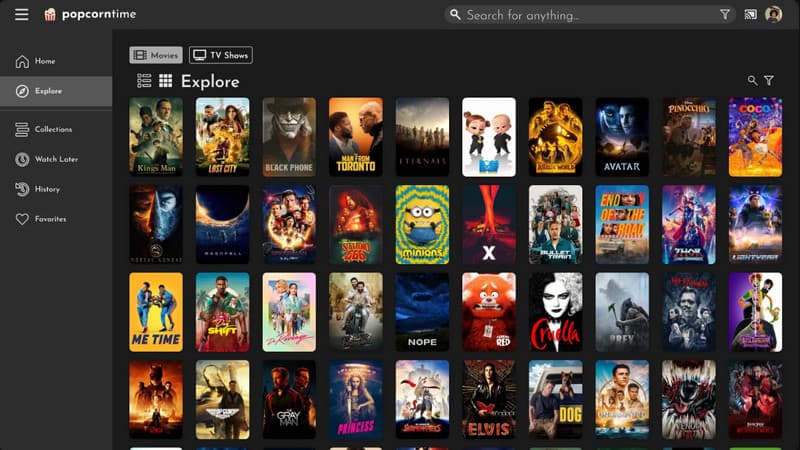This screenshot has width=800, height=450.
Task: Open Collections in sidebar
Action: coord(56,130)
